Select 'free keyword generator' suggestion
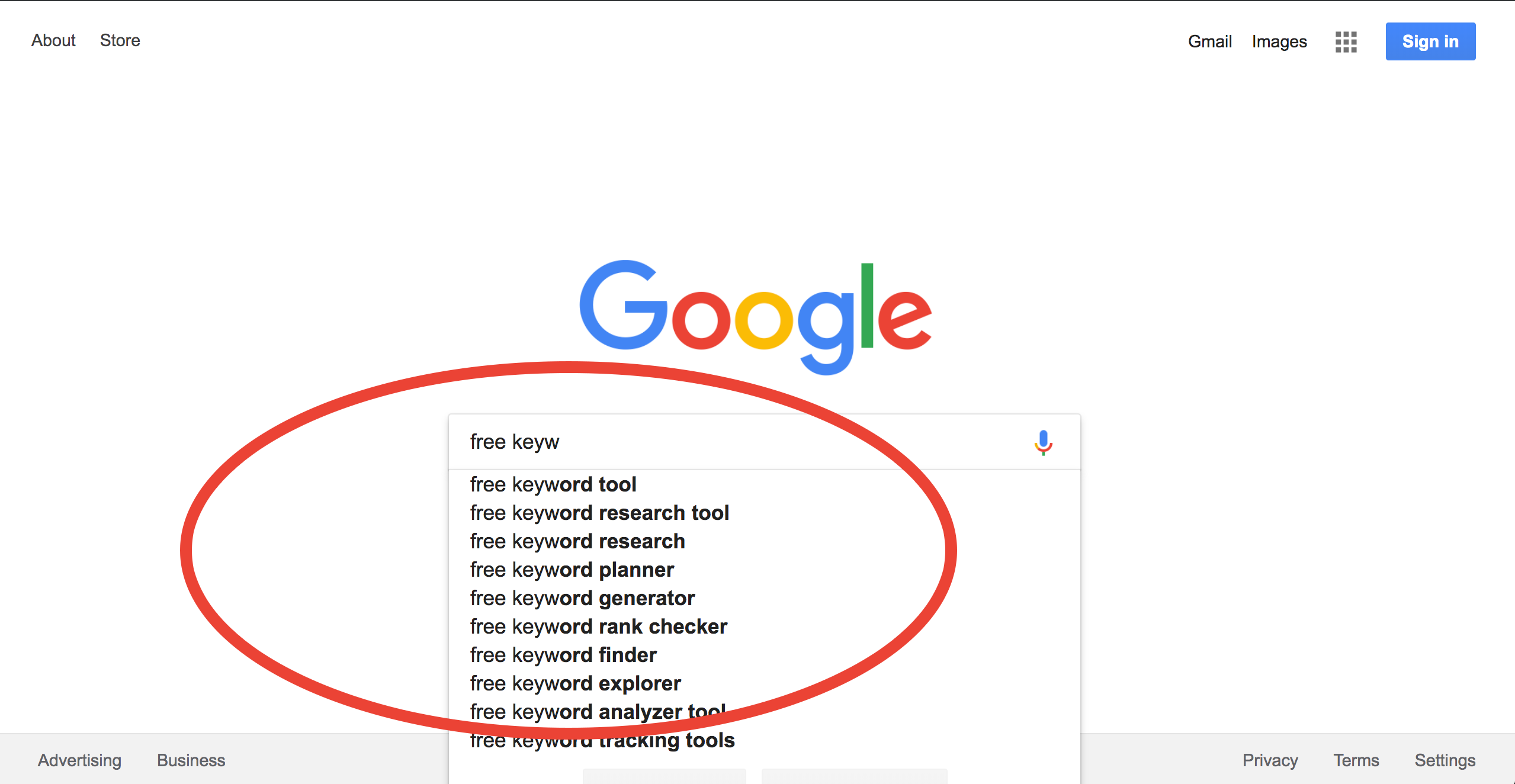Viewport: 1515px width, 784px height. tap(584, 598)
